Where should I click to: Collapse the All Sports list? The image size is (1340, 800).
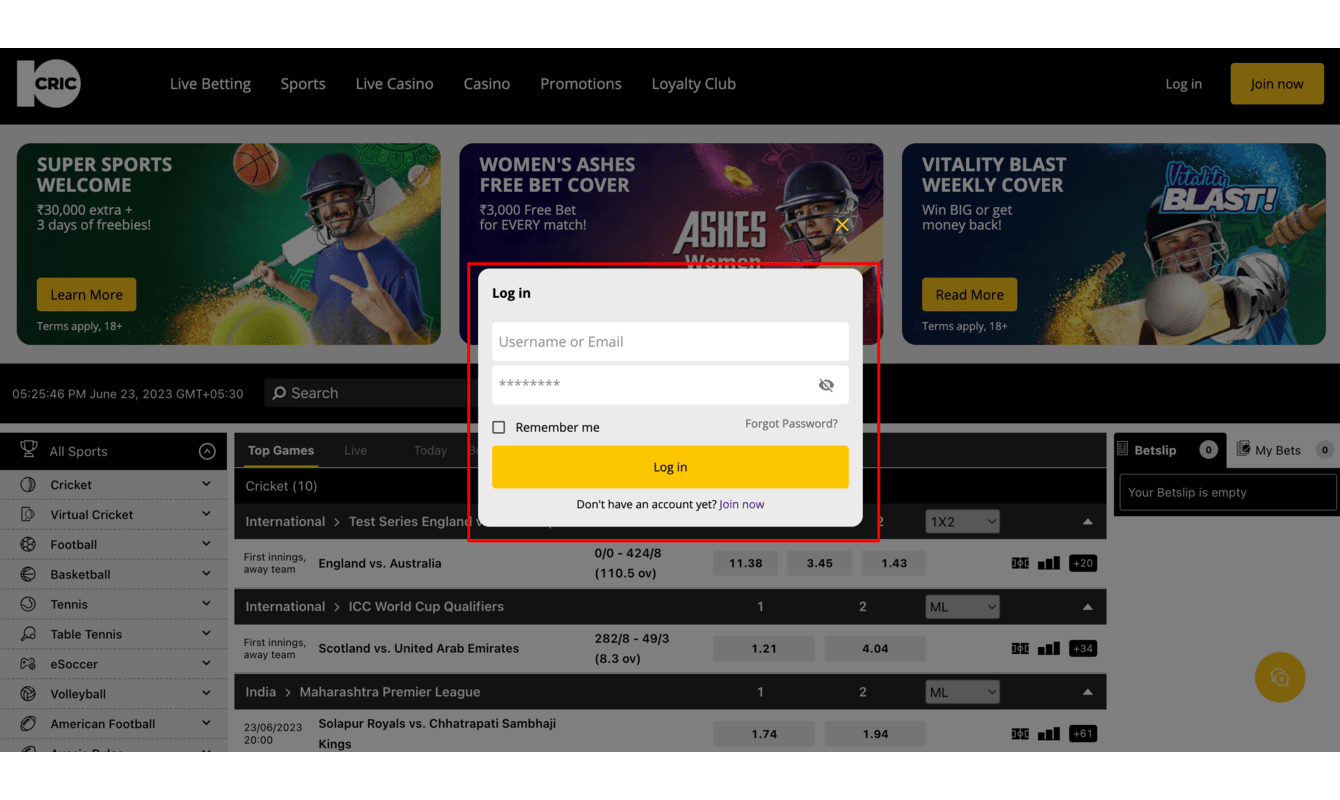point(207,451)
